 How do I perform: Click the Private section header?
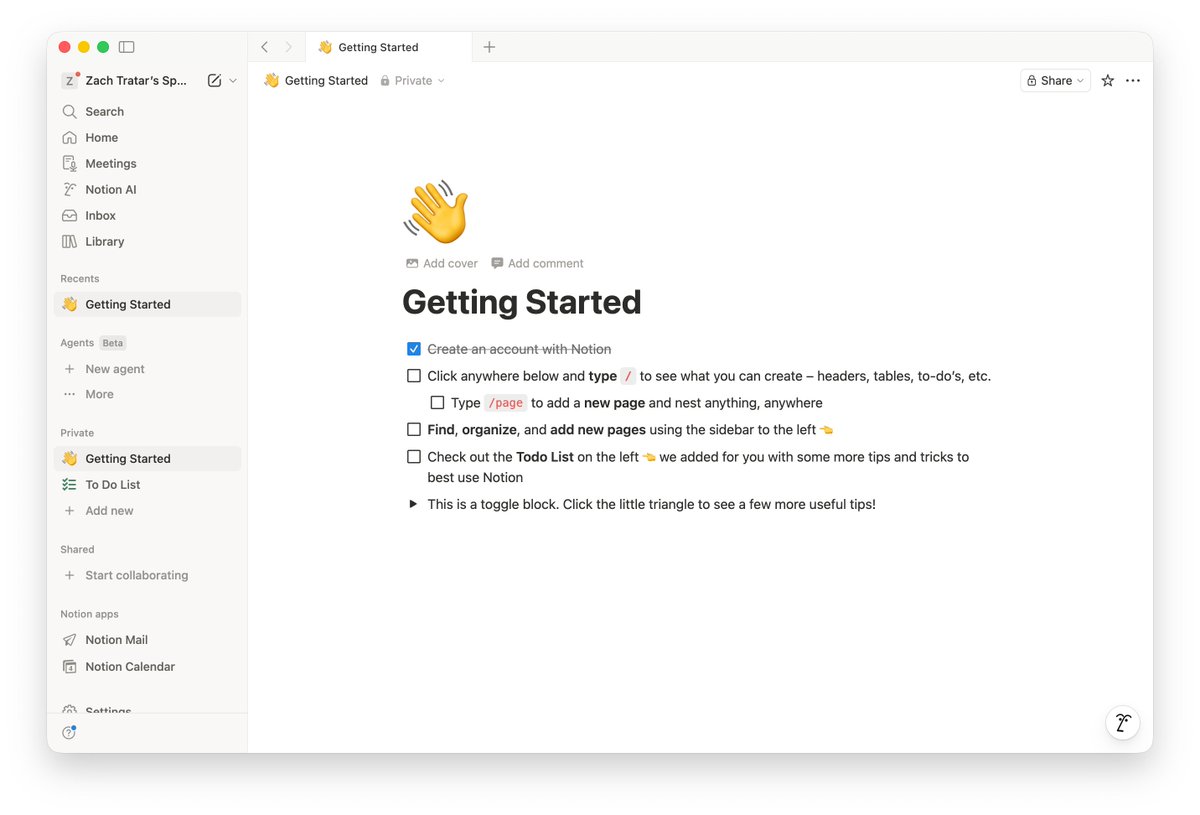coord(77,433)
